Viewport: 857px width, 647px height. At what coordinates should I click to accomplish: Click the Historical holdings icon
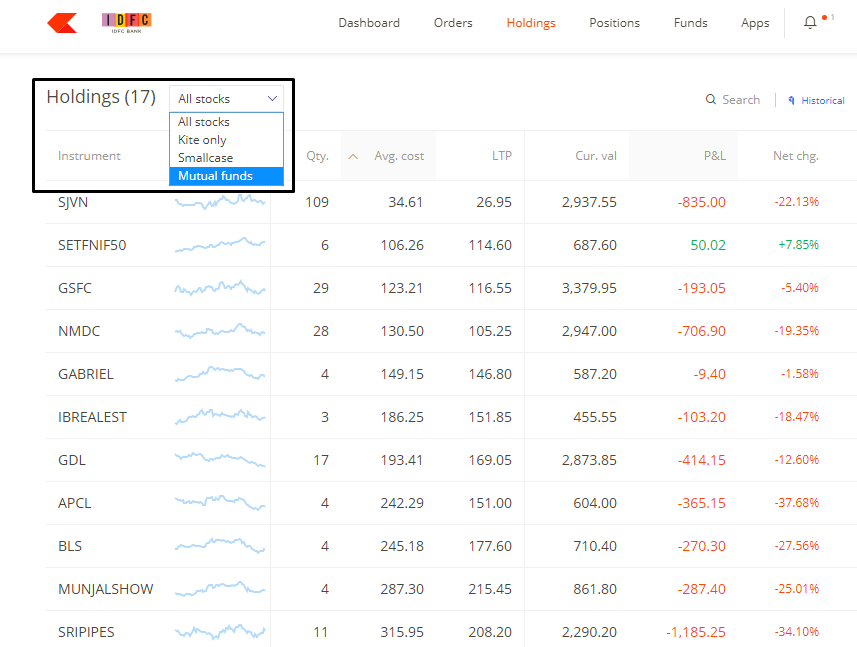[x=791, y=100]
